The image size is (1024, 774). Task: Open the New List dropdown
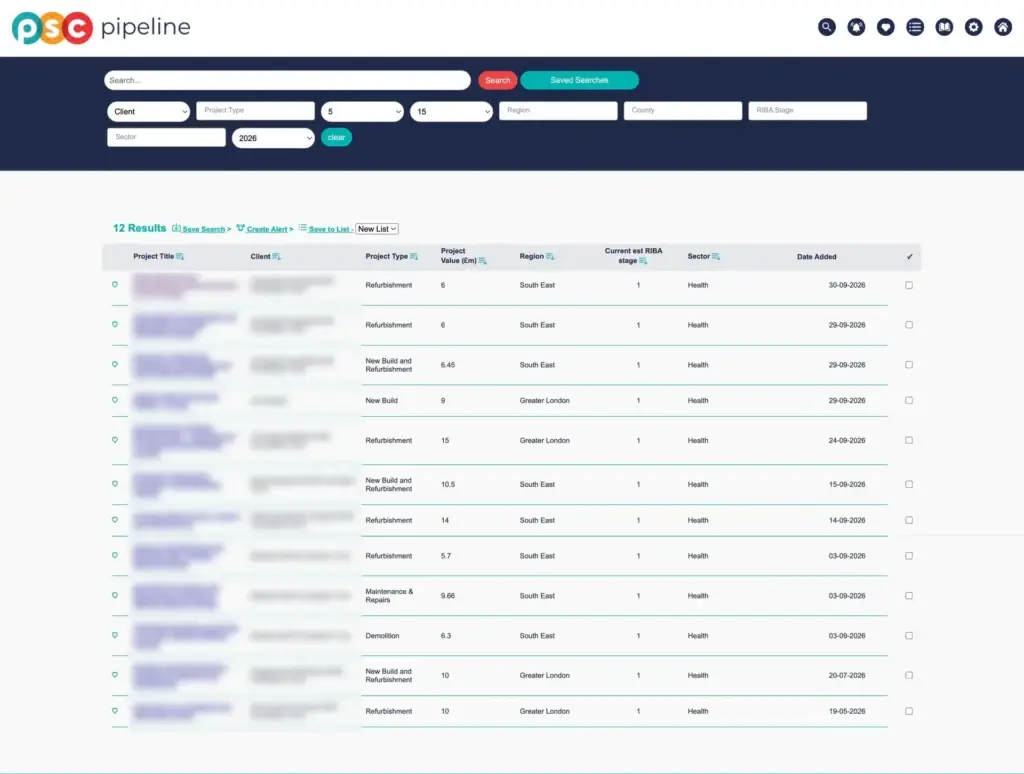click(x=377, y=229)
